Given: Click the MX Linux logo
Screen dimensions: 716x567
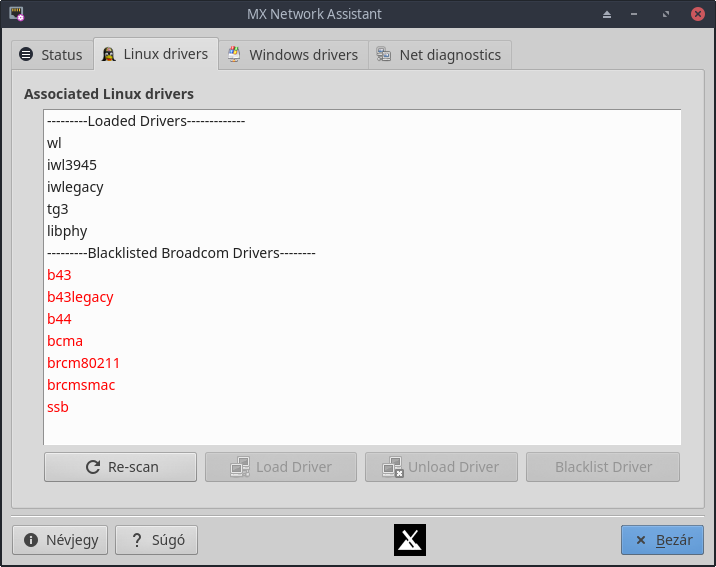Looking at the screenshot, I should click(x=410, y=540).
